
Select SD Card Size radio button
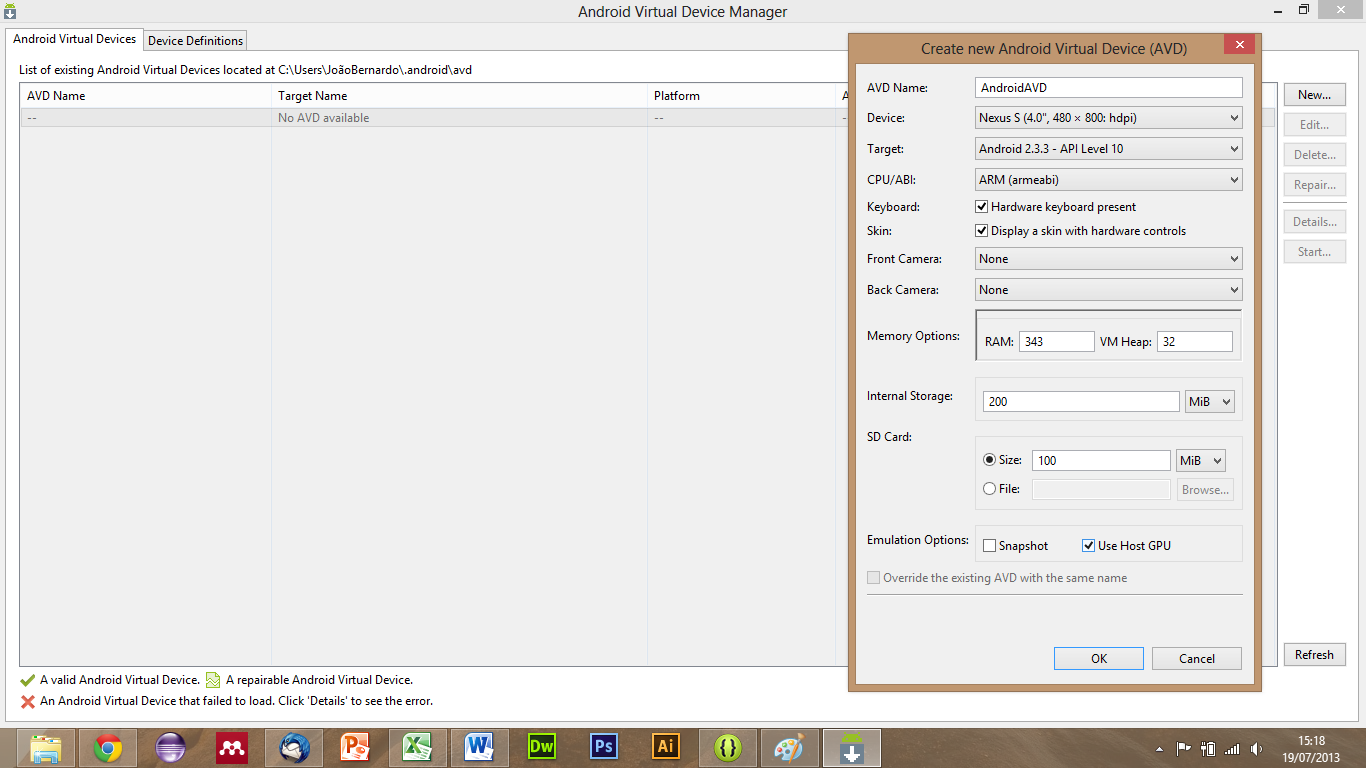pyautogui.click(x=990, y=460)
